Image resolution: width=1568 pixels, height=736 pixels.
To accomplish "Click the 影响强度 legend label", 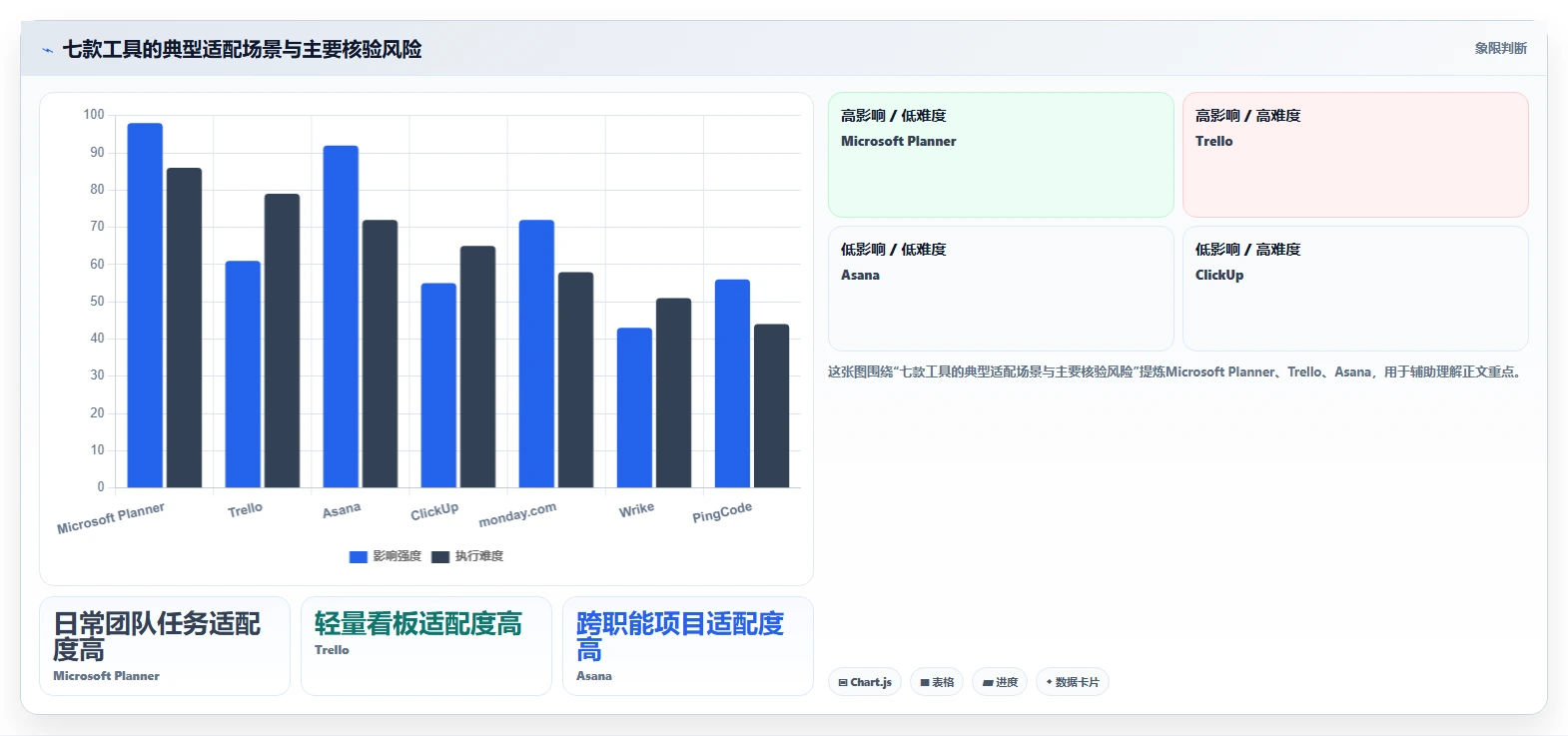I will [x=397, y=556].
